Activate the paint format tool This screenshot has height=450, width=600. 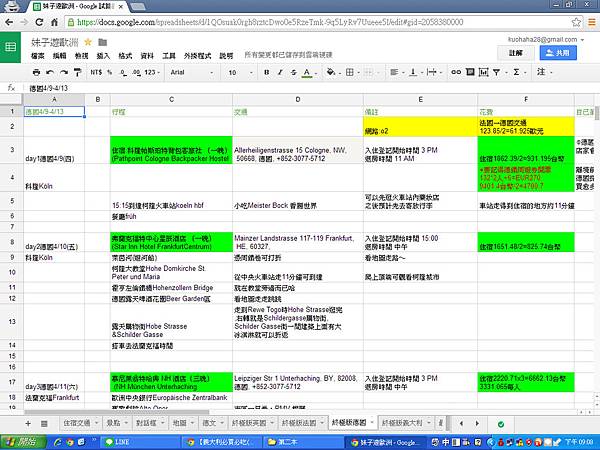[x=77, y=72]
